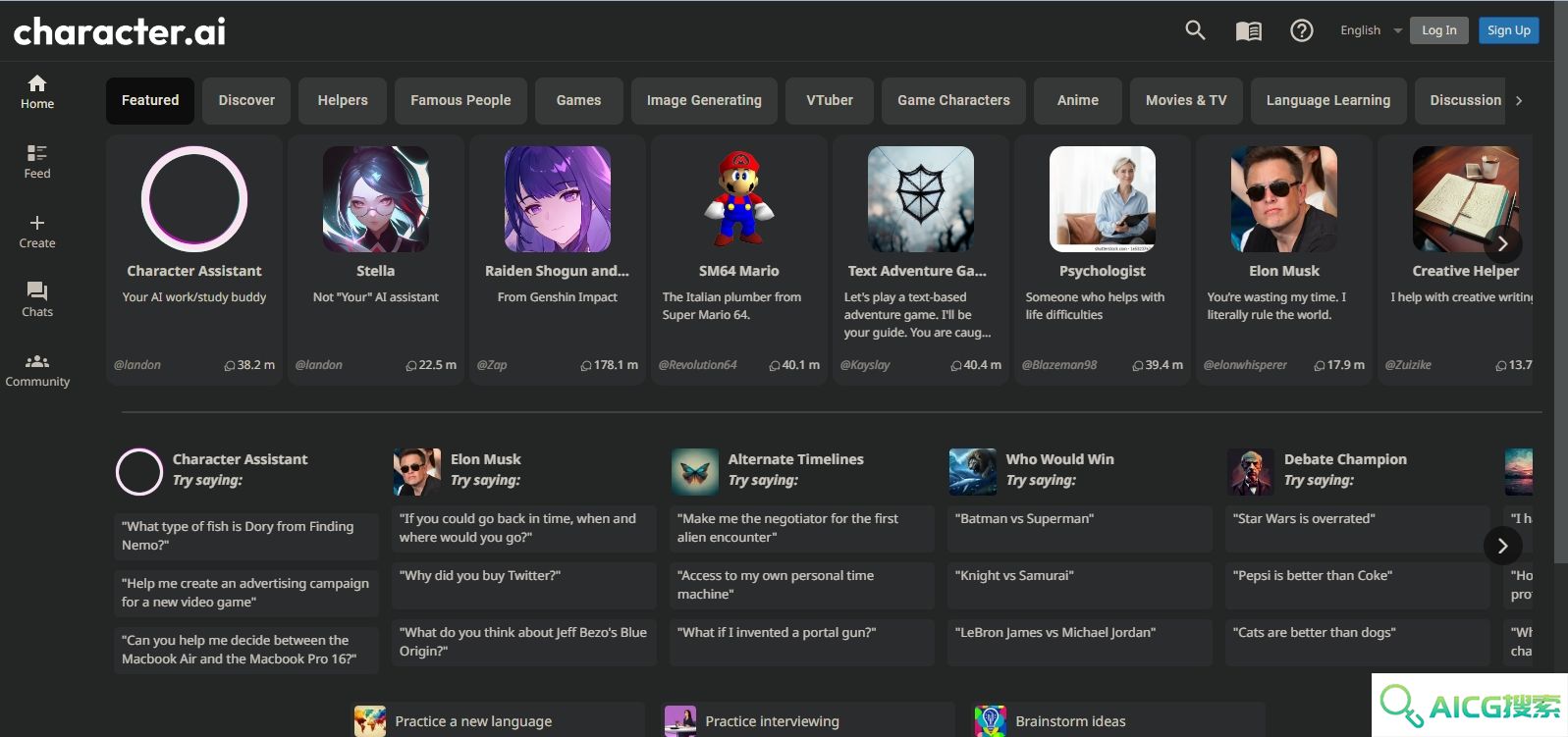Pick the Psychologist avatar
Viewport: 1568px width, 737px height.
(1103, 199)
